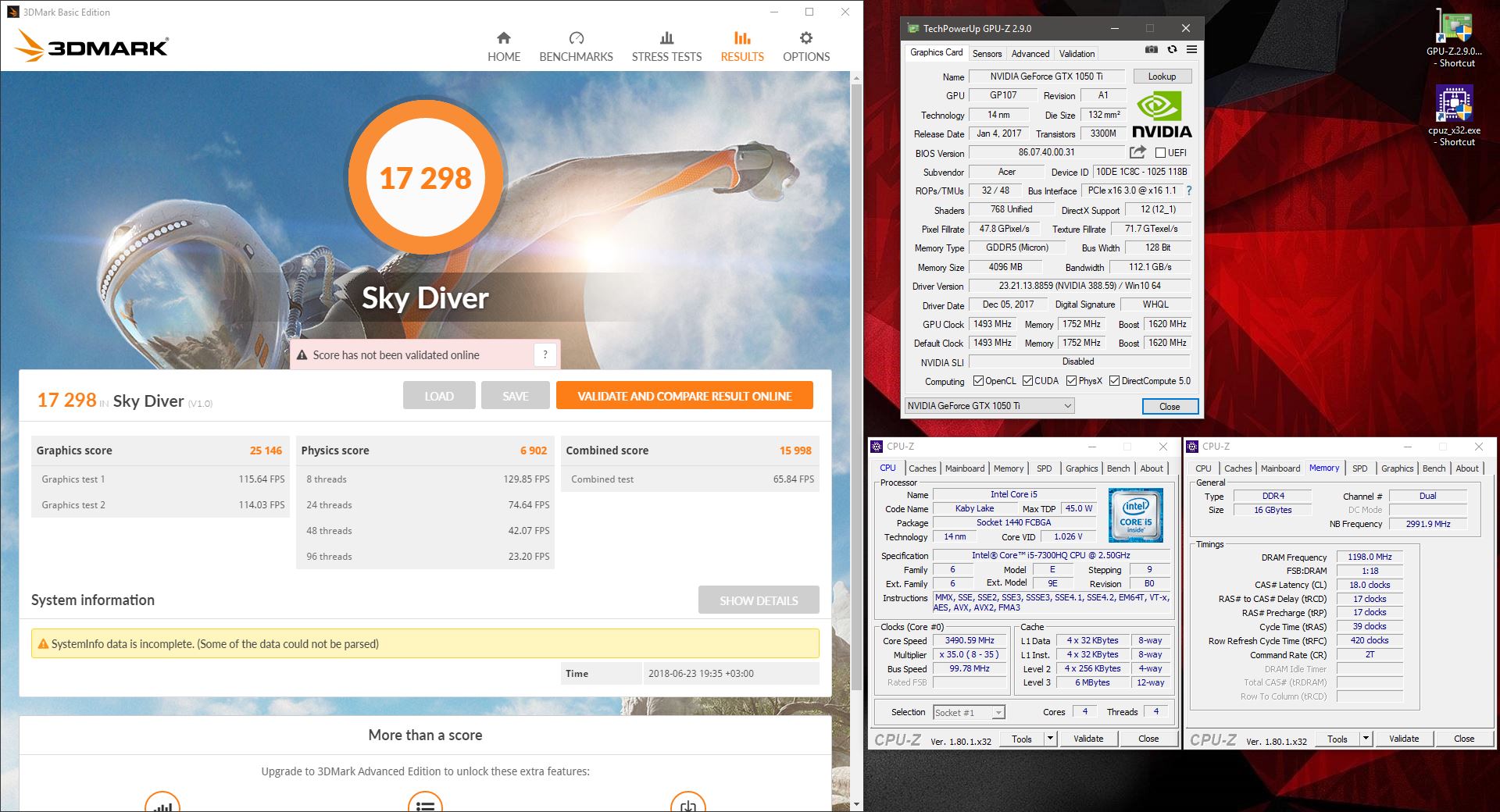Image resolution: width=1500 pixels, height=812 pixels.
Task: Click Tools button in the right CPU-Z window
Action: click(1337, 739)
